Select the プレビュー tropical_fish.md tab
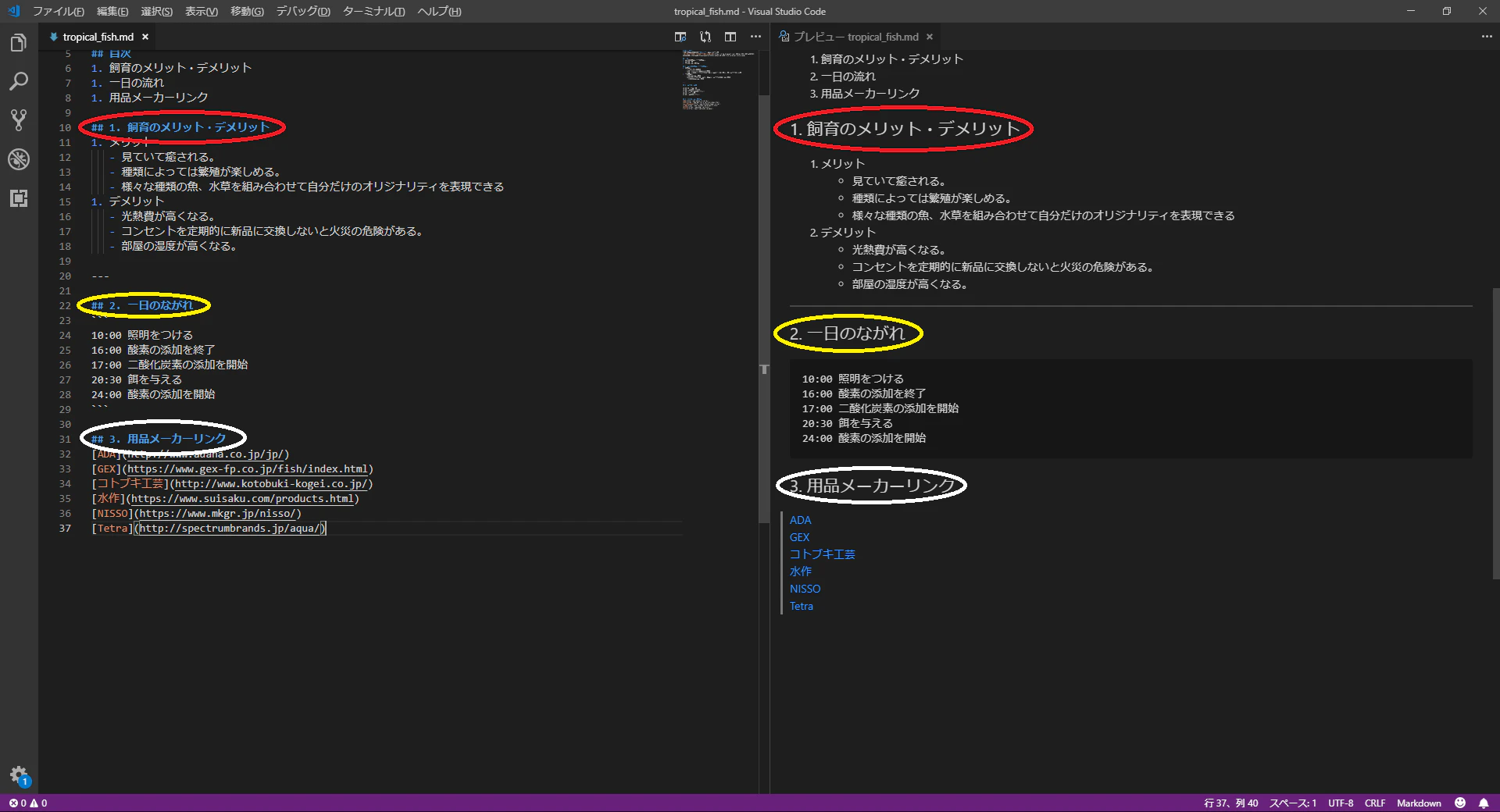This screenshot has height=812, width=1500. pyautogui.click(x=855, y=37)
